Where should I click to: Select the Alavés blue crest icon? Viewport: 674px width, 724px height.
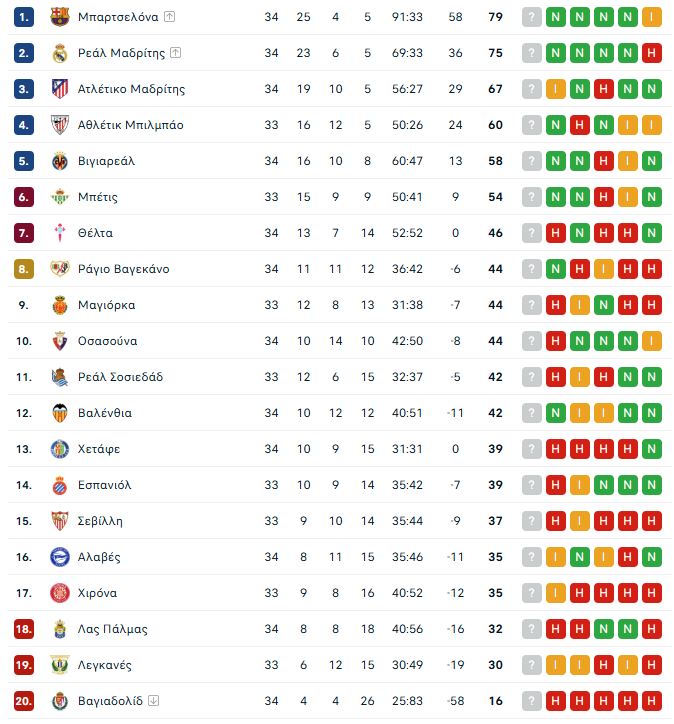60,557
